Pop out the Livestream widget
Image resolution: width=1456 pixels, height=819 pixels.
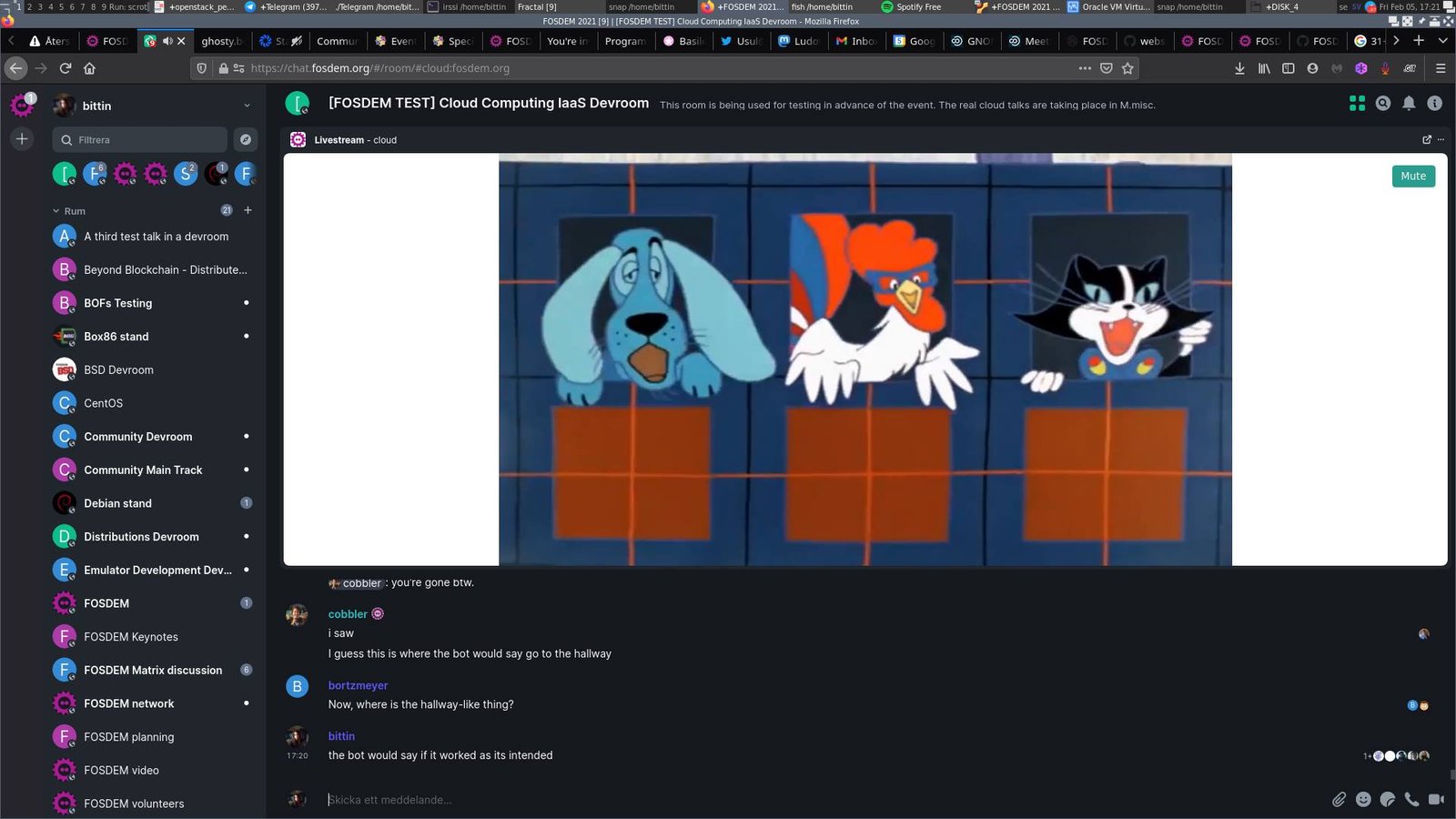[x=1426, y=139]
